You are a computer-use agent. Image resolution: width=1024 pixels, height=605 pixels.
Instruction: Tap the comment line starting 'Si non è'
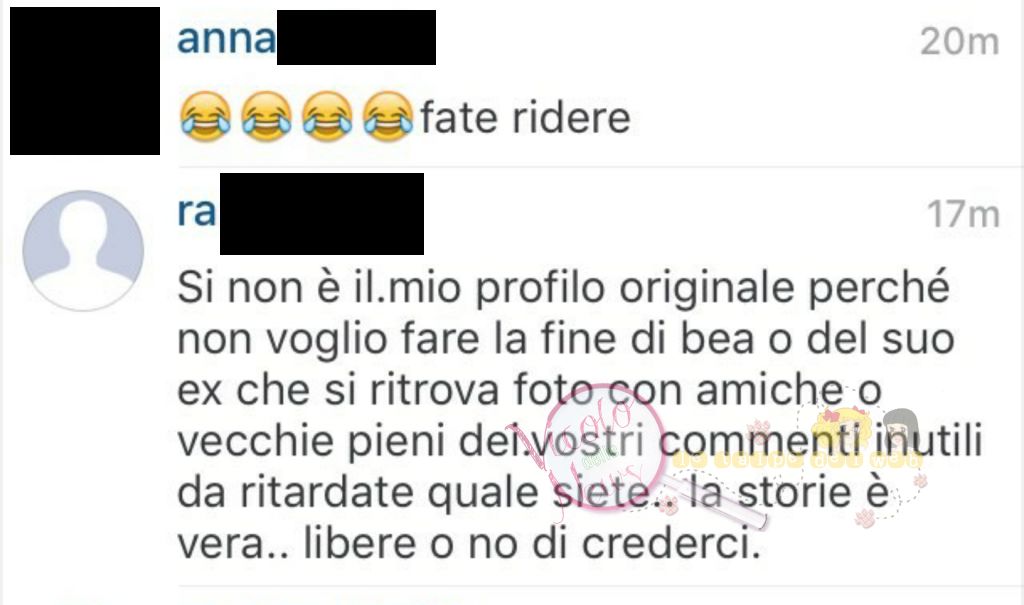(563, 288)
